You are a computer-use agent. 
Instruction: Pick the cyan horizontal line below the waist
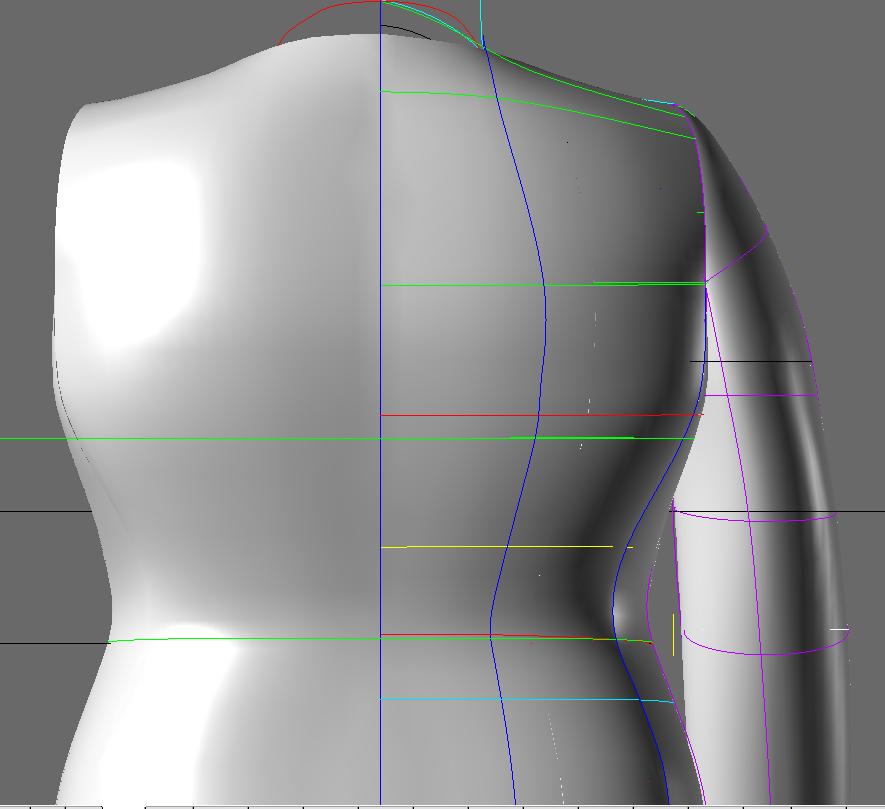click(527, 700)
